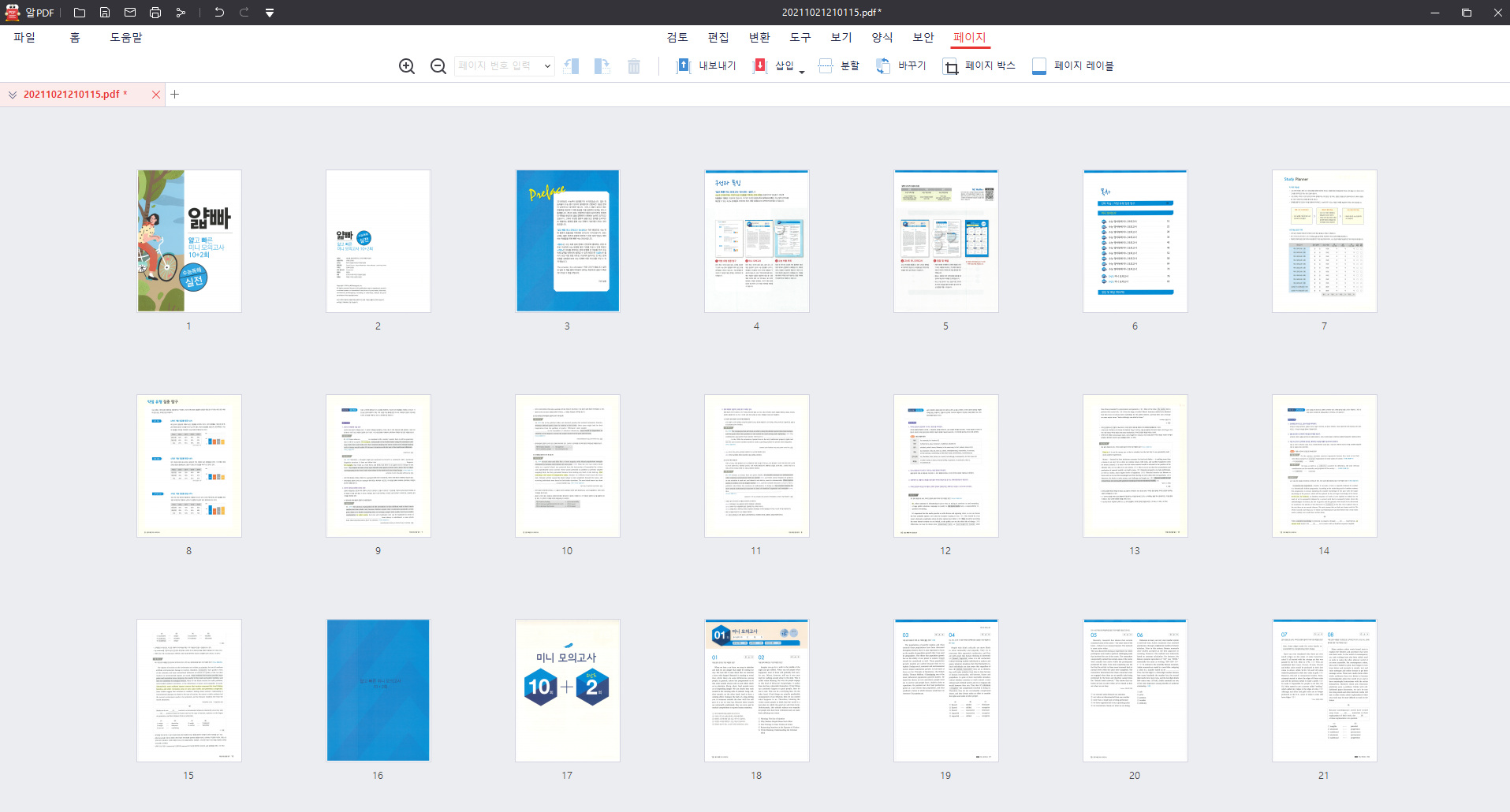This screenshot has width=1510, height=812.
Task: Expand the 삽입 dropdown arrow
Action: click(x=802, y=71)
